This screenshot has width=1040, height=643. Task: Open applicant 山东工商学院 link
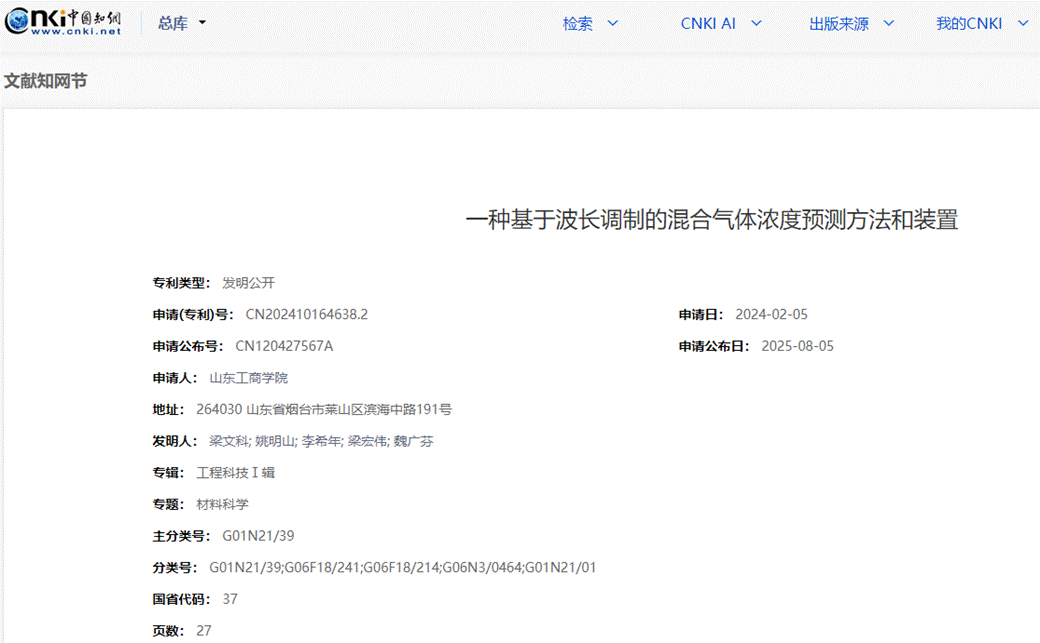248,378
